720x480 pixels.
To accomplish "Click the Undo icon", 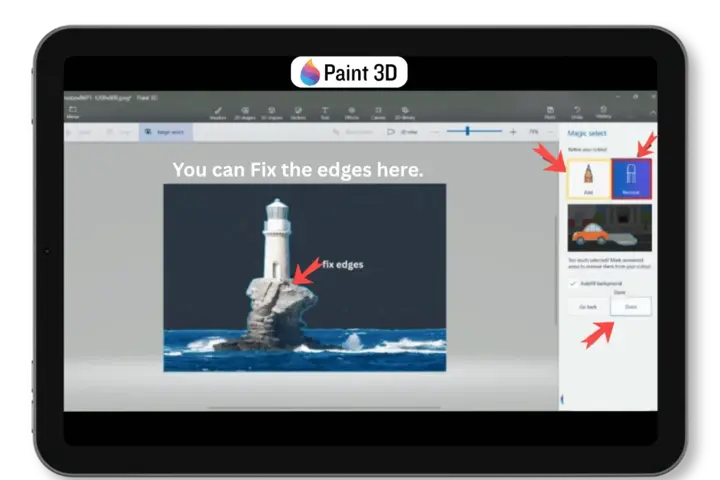I will pos(575,112).
